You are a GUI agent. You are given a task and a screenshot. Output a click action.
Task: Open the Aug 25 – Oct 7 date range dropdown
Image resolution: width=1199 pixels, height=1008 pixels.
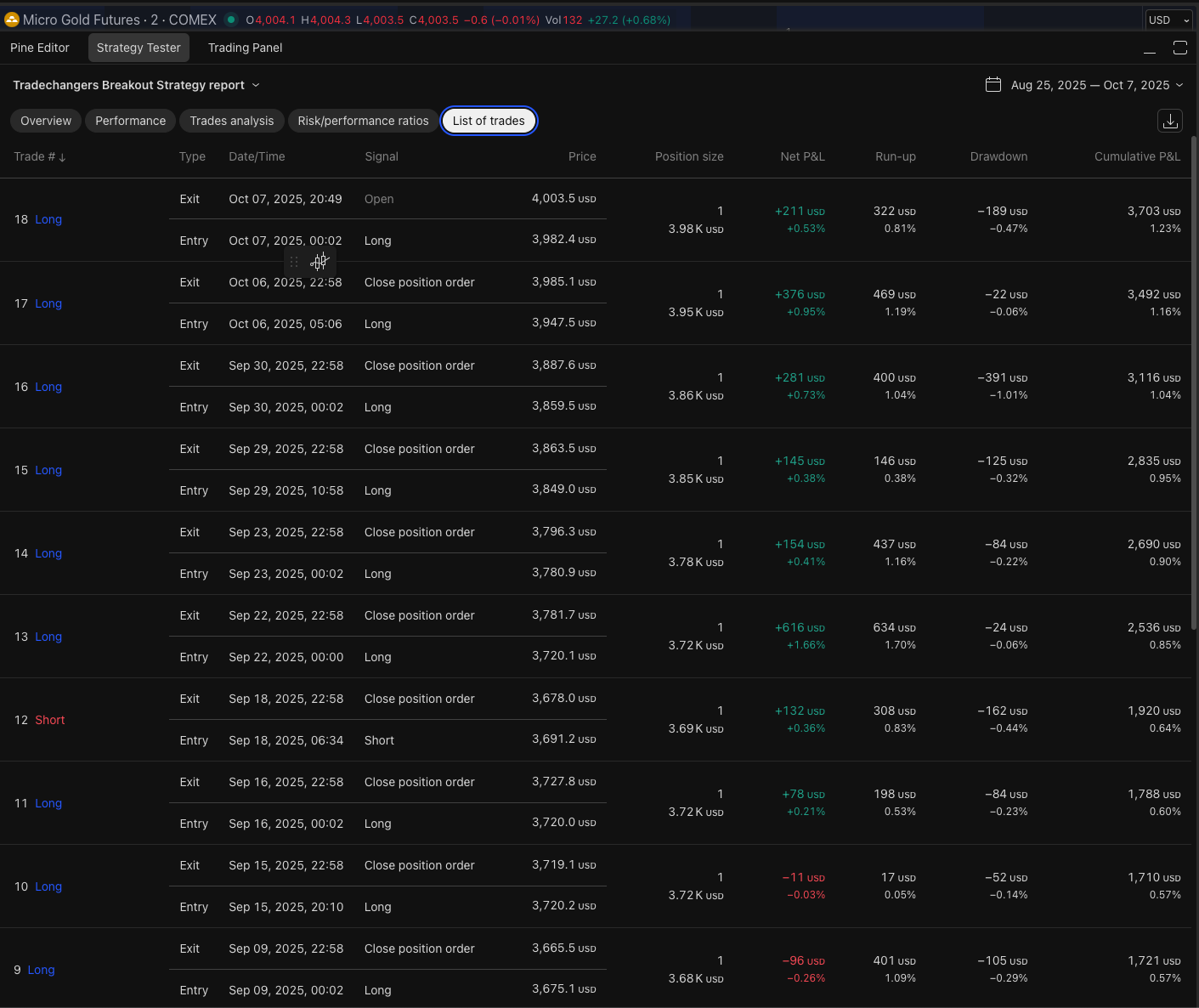click(1096, 85)
